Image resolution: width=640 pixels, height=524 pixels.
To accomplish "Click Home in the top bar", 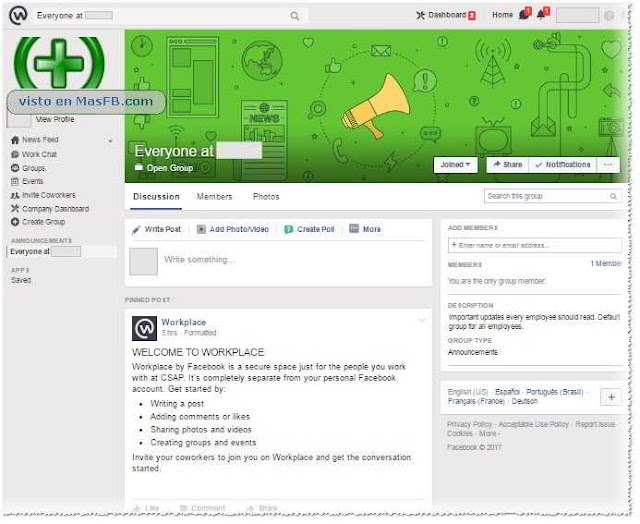I will [x=502, y=15].
